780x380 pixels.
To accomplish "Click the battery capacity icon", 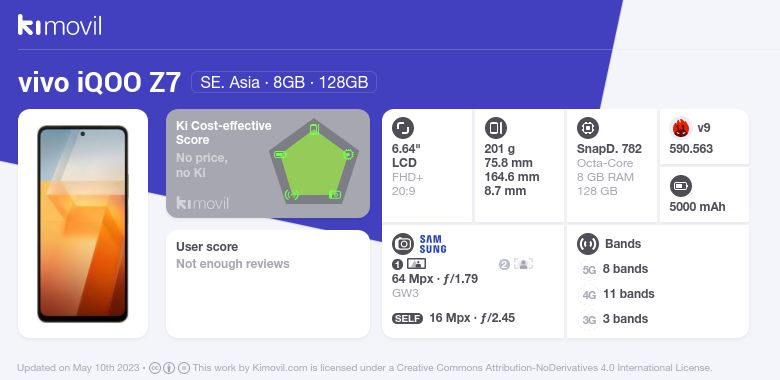I will pos(681,187).
